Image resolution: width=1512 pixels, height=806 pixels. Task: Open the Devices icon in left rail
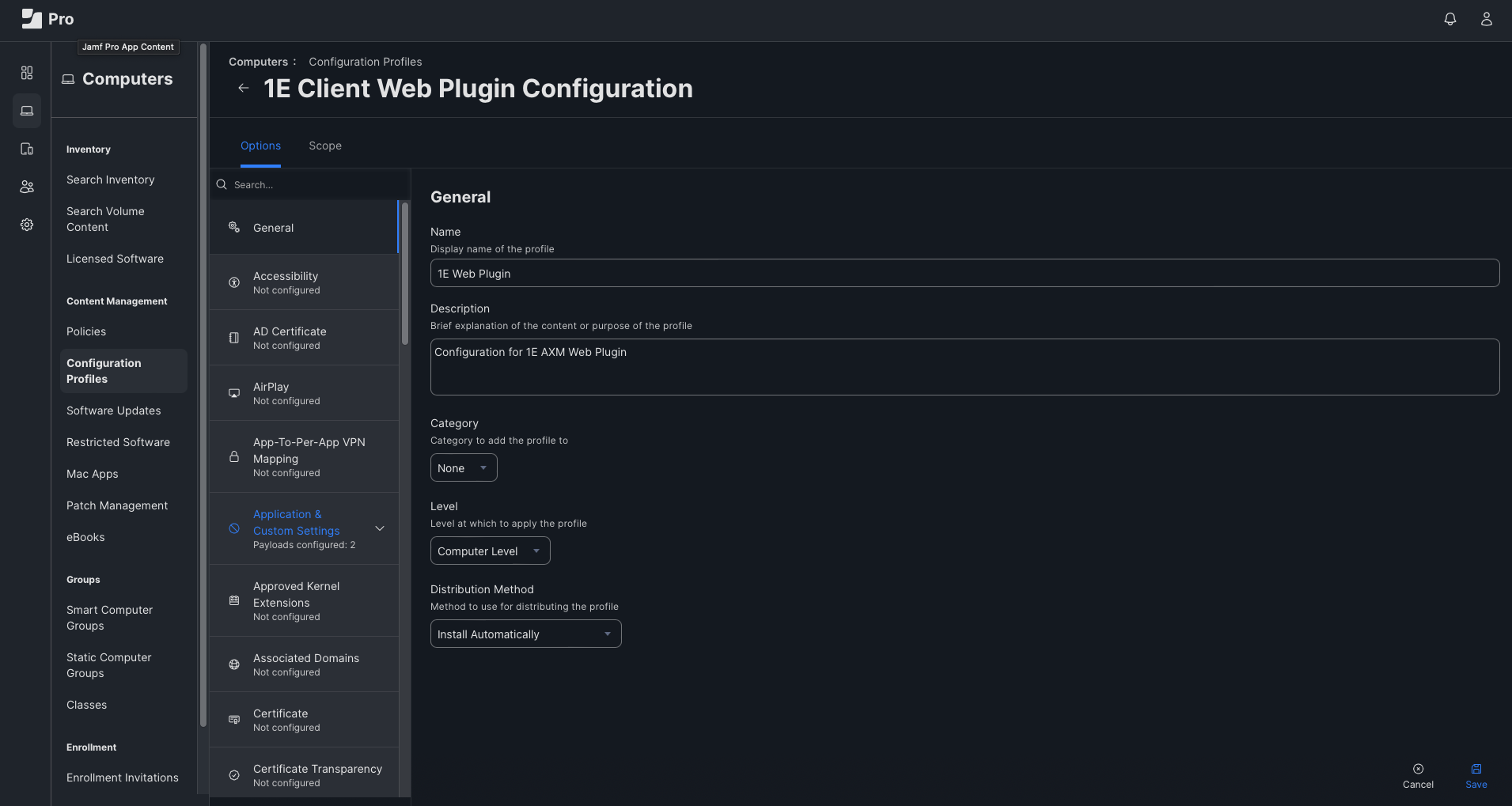pyautogui.click(x=27, y=149)
